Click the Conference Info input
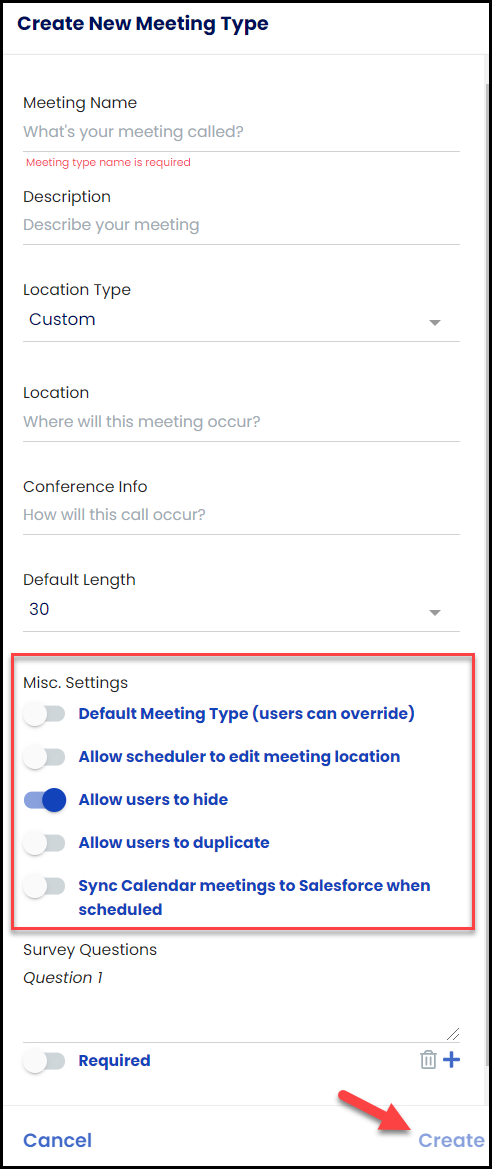The height and width of the screenshot is (1169, 492). [x=242, y=515]
